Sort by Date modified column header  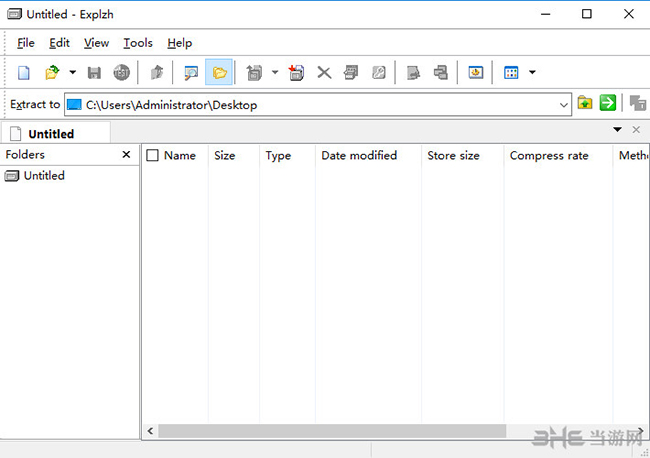(359, 156)
